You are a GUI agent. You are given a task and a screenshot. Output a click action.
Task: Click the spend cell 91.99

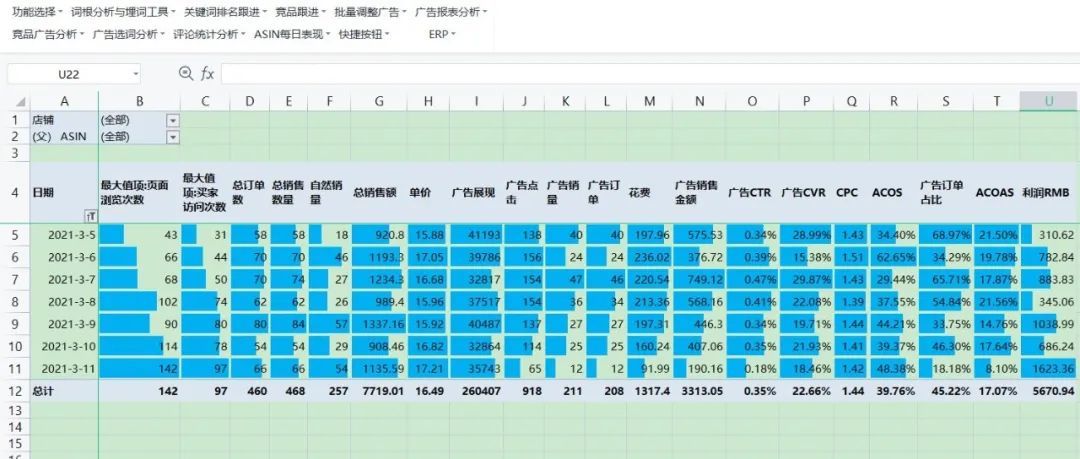point(650,369)
